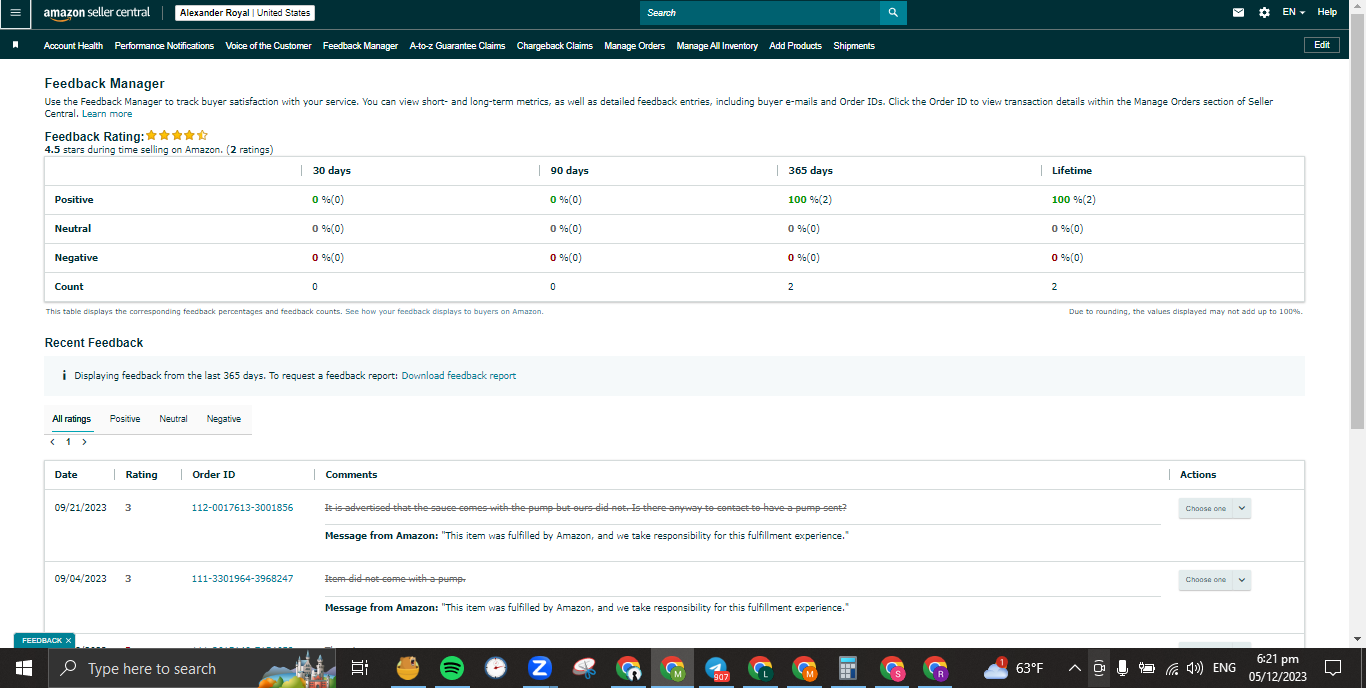The image size is (1366, 688).
Task: Click the 09/21/2023 date cell
Action: tap(81, 508)
